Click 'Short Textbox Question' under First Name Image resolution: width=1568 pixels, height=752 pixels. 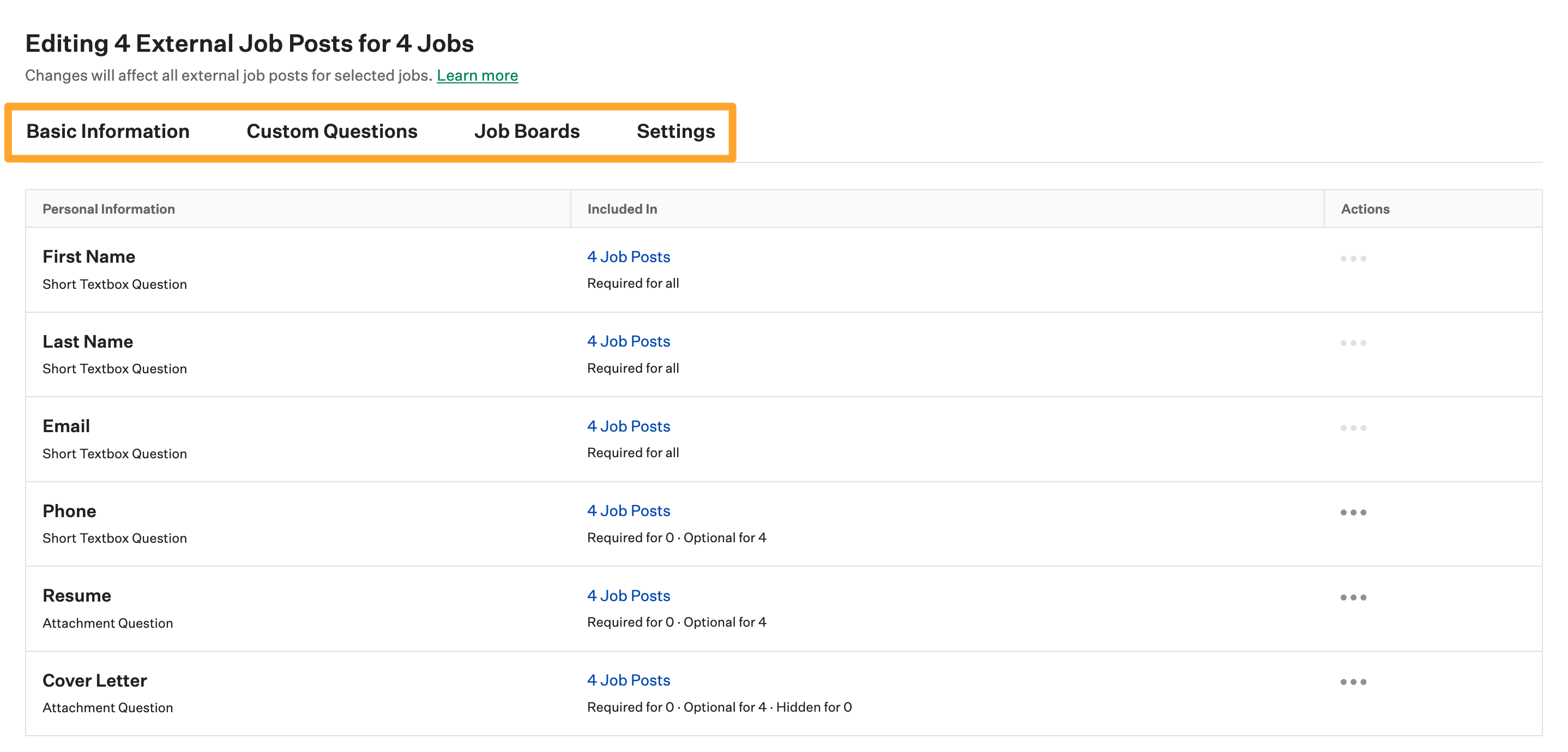pyautogui.click(x=114, y=284)
